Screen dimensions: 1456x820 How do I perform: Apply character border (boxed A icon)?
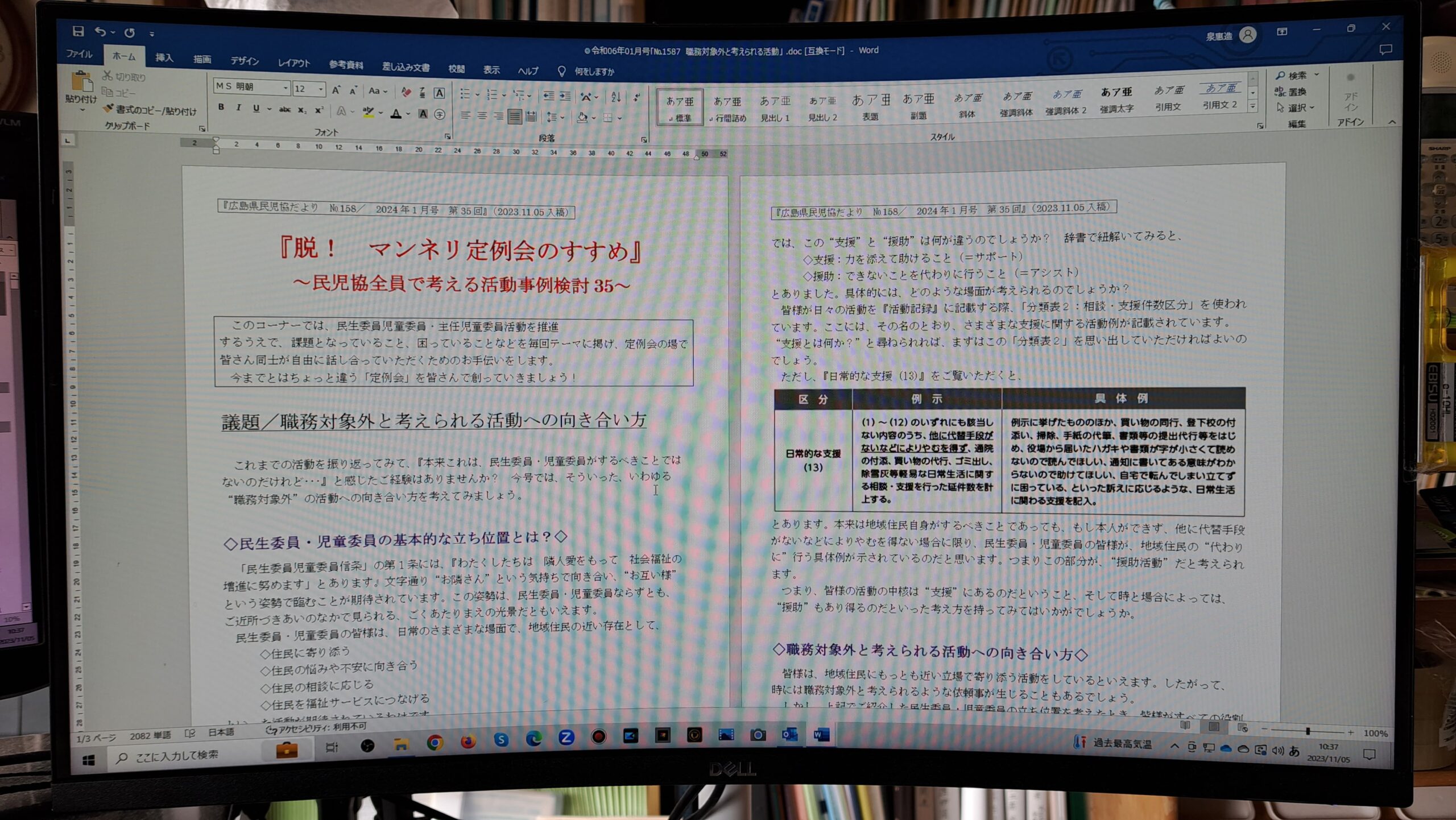click(x=439, y=93)
